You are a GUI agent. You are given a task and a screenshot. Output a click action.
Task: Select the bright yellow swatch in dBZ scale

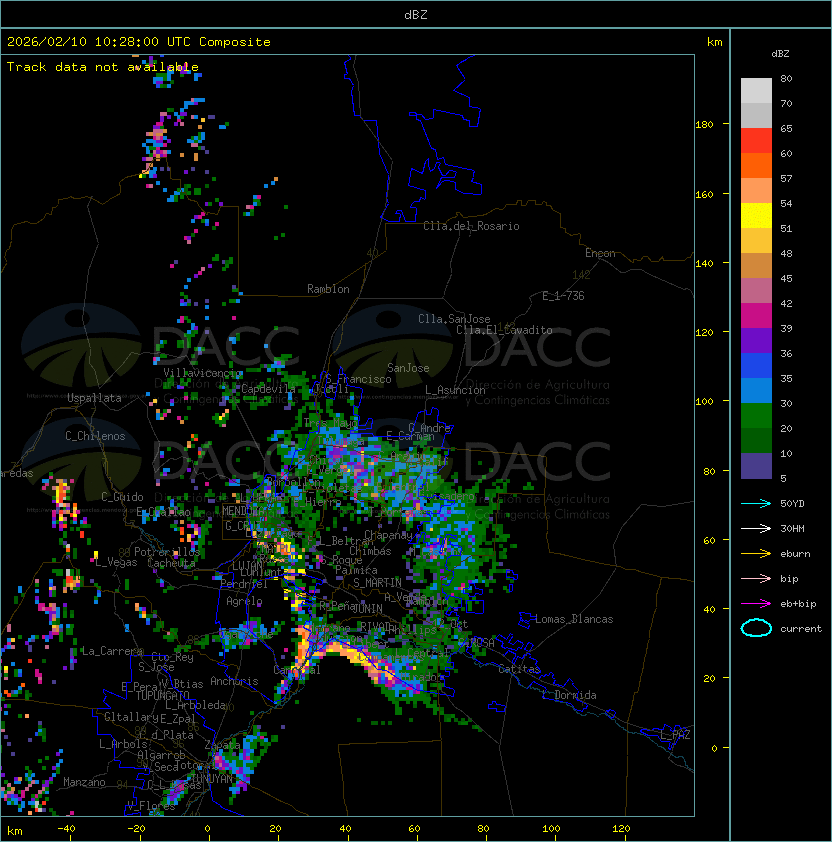[756, 216]
